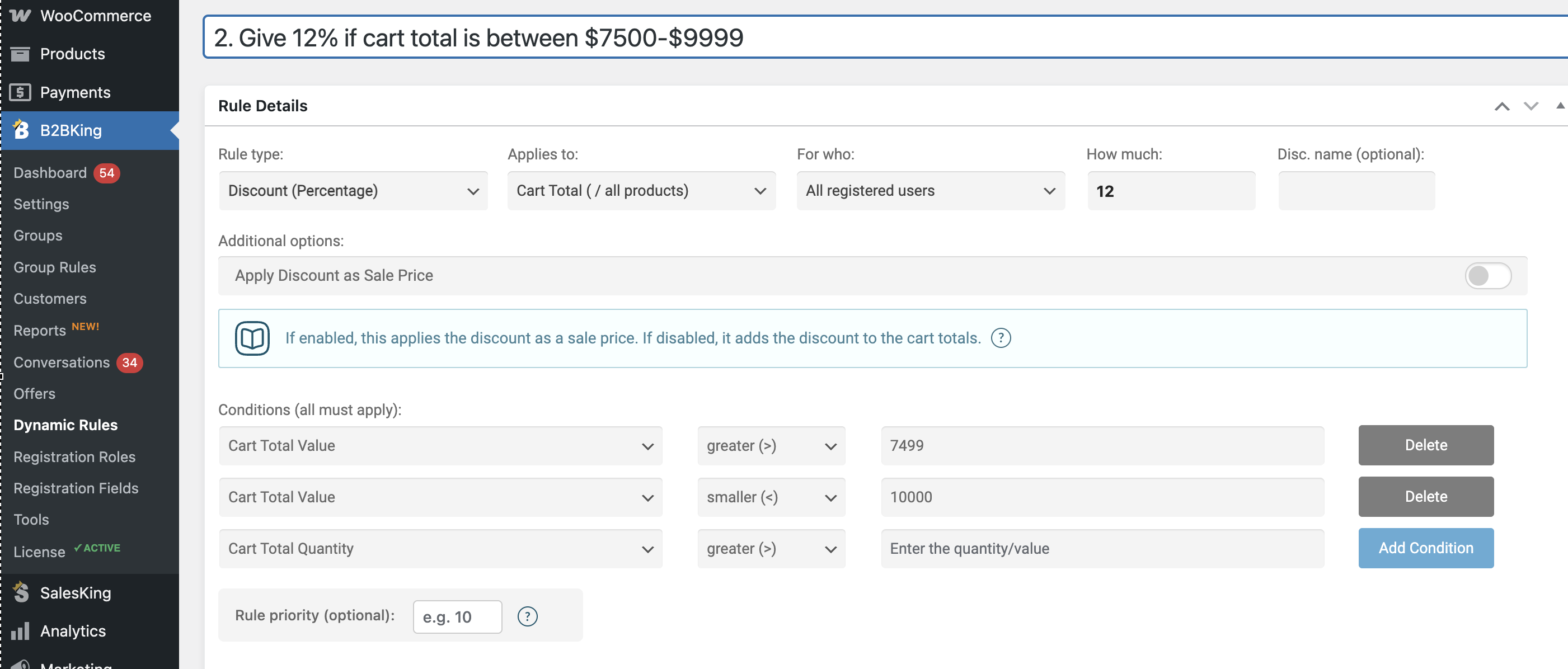Click the help icon beside sale price info
The width and height of the screenshot is (1568, 669).
(x=1001, y=338)
